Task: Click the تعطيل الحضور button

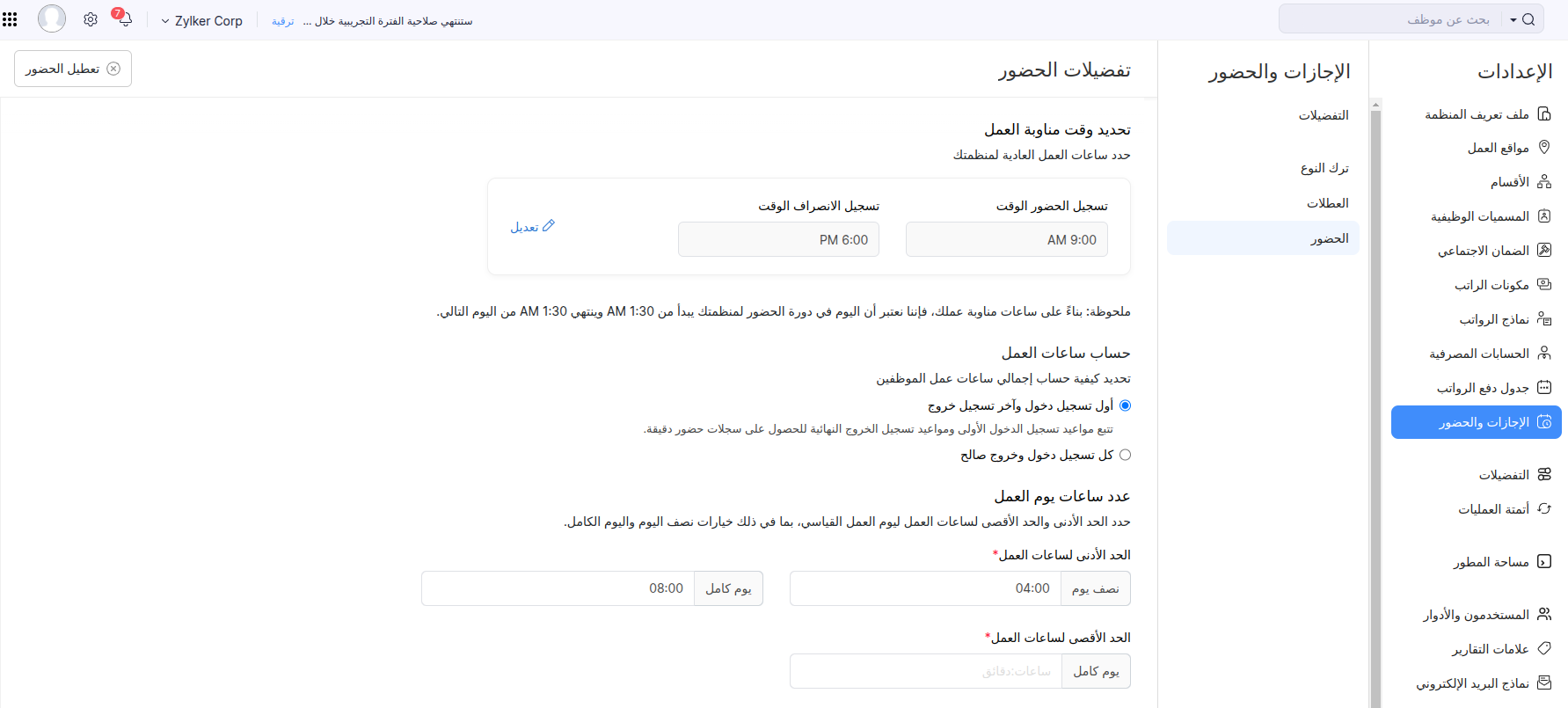Action: [x=73, y=69]
